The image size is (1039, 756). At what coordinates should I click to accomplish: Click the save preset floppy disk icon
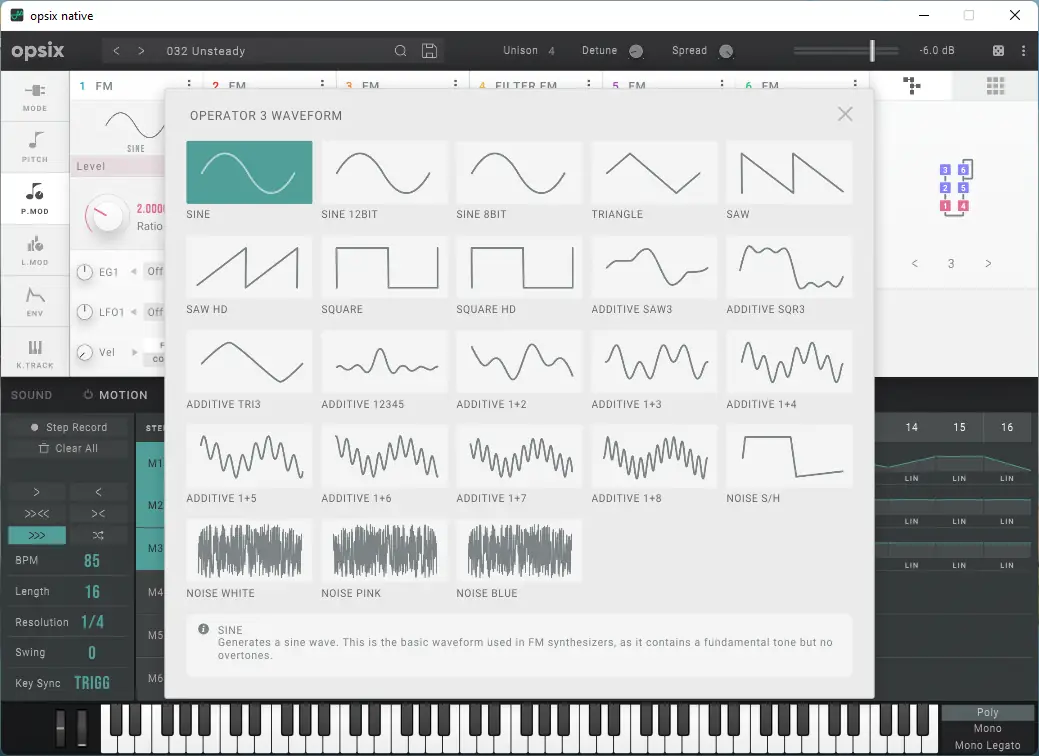tap(429, 50)
